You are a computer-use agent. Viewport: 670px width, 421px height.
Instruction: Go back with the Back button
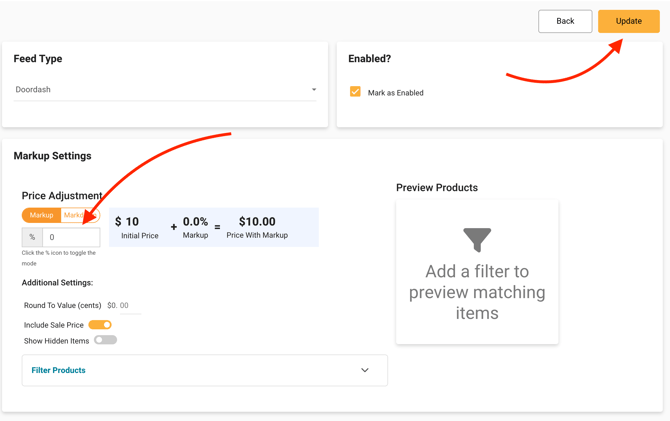[565, 21]
